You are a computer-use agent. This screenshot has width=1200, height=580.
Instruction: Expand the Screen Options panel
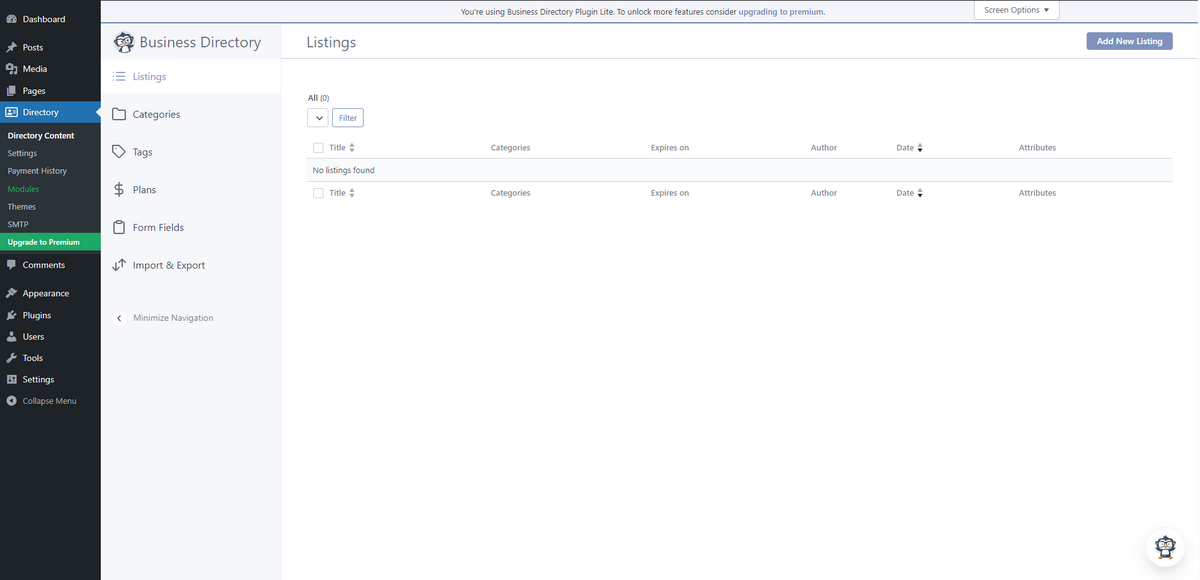1016,10
